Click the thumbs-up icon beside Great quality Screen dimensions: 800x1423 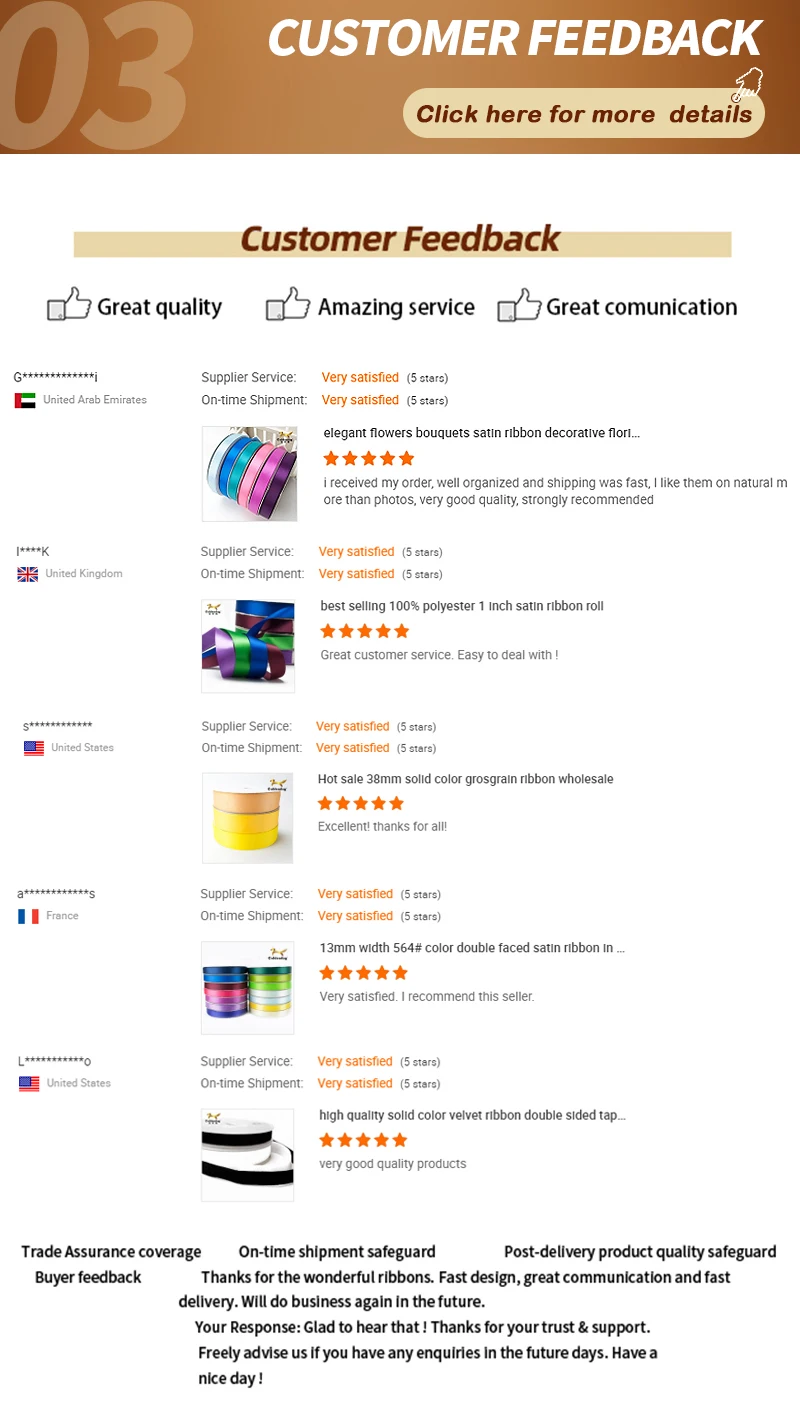tap(69, 304)
